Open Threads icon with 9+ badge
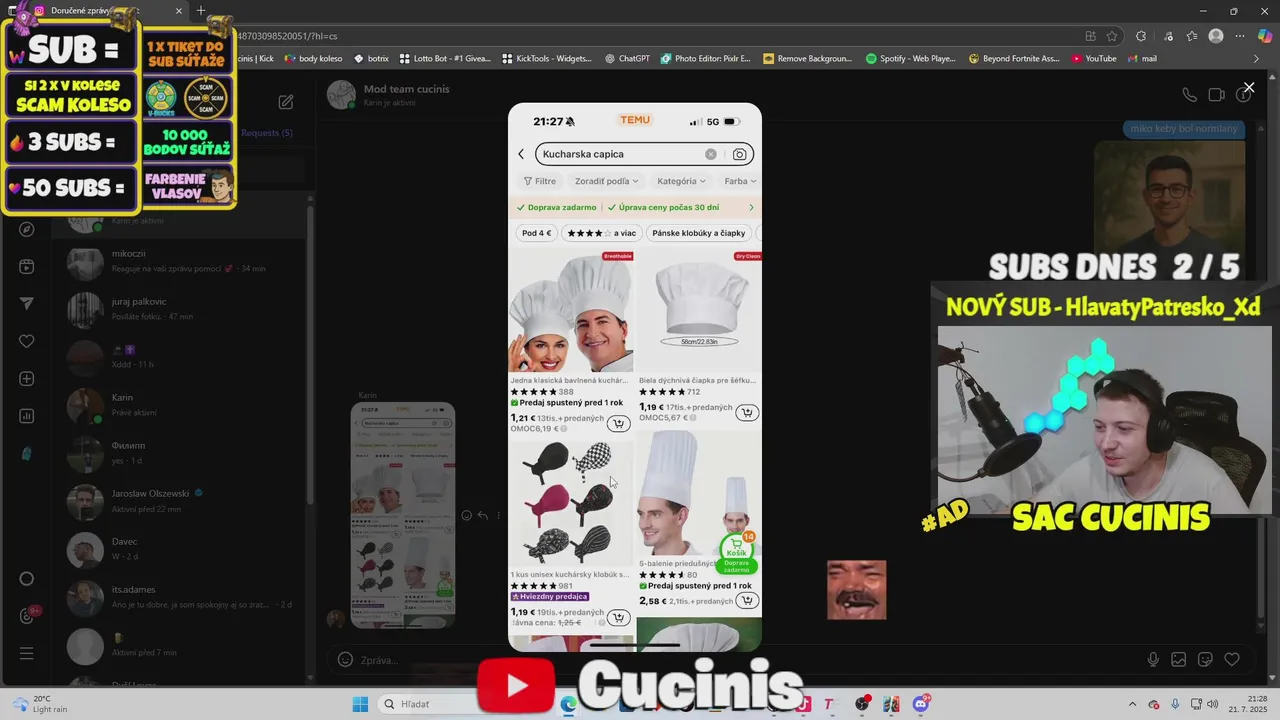 tap(27, 616)
